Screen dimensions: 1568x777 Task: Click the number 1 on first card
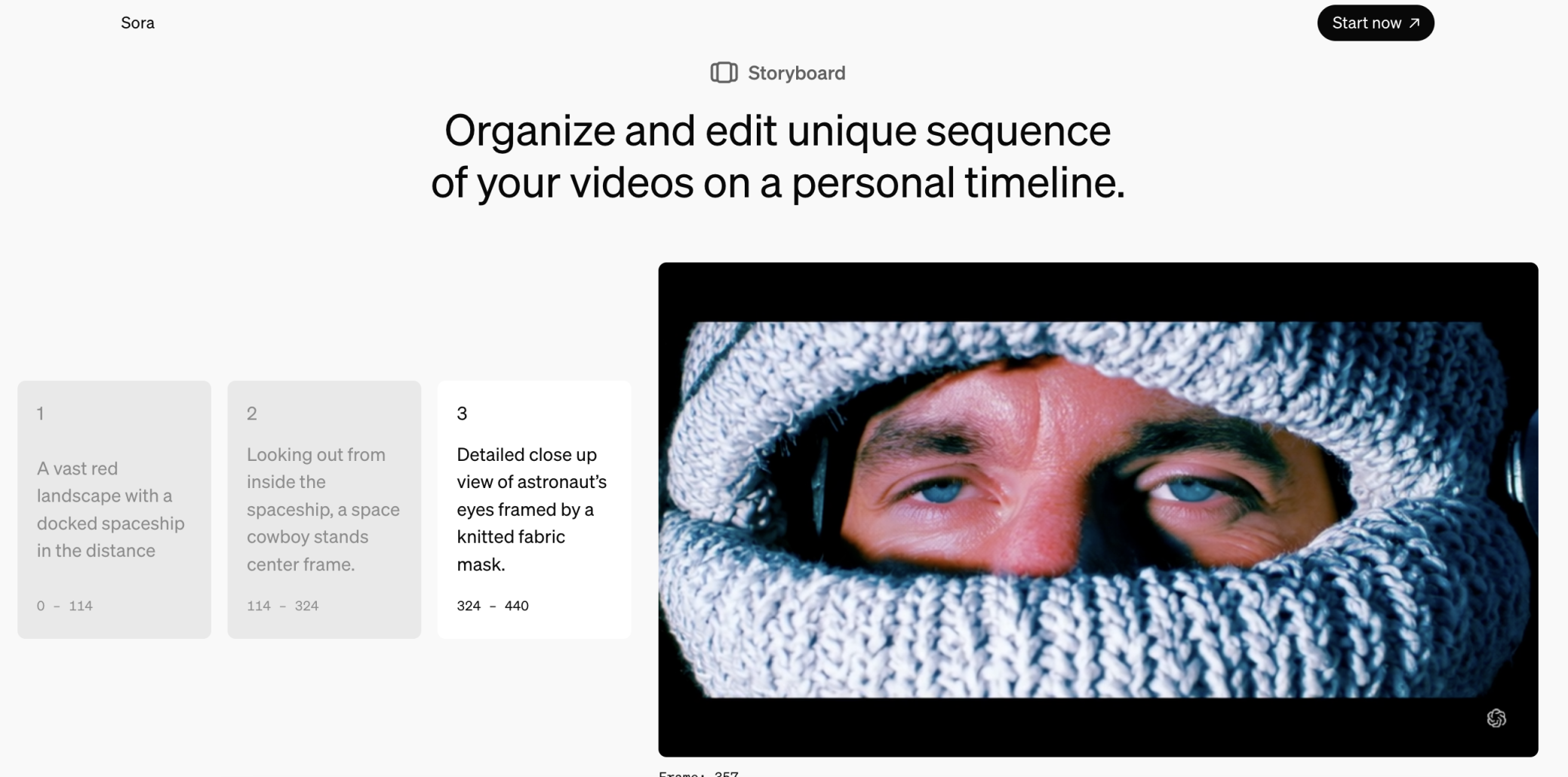(41, 413)
